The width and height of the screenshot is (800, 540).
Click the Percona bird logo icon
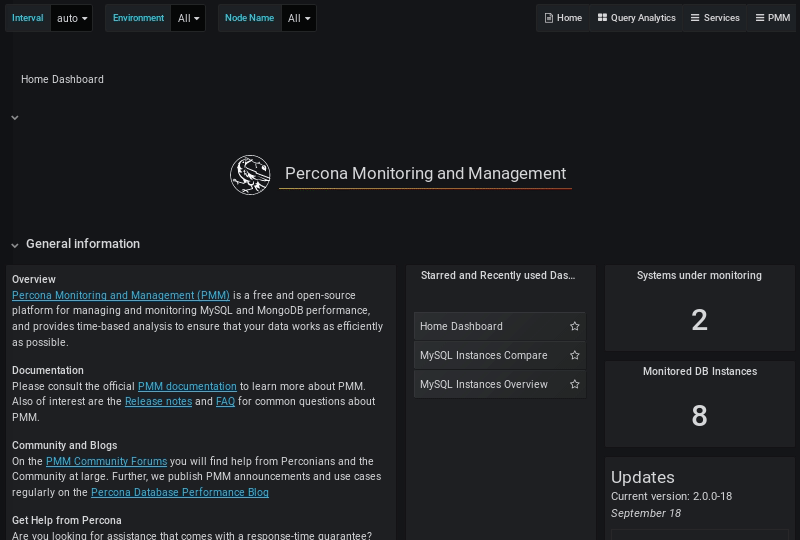(x=250, y=175)
